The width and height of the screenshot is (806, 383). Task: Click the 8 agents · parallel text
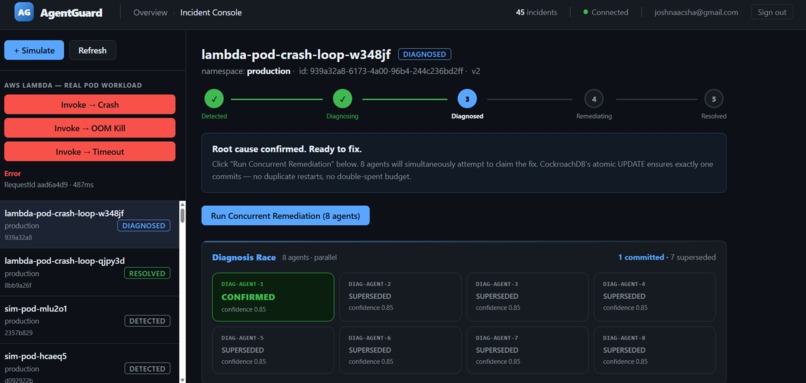tap(309, 257)
